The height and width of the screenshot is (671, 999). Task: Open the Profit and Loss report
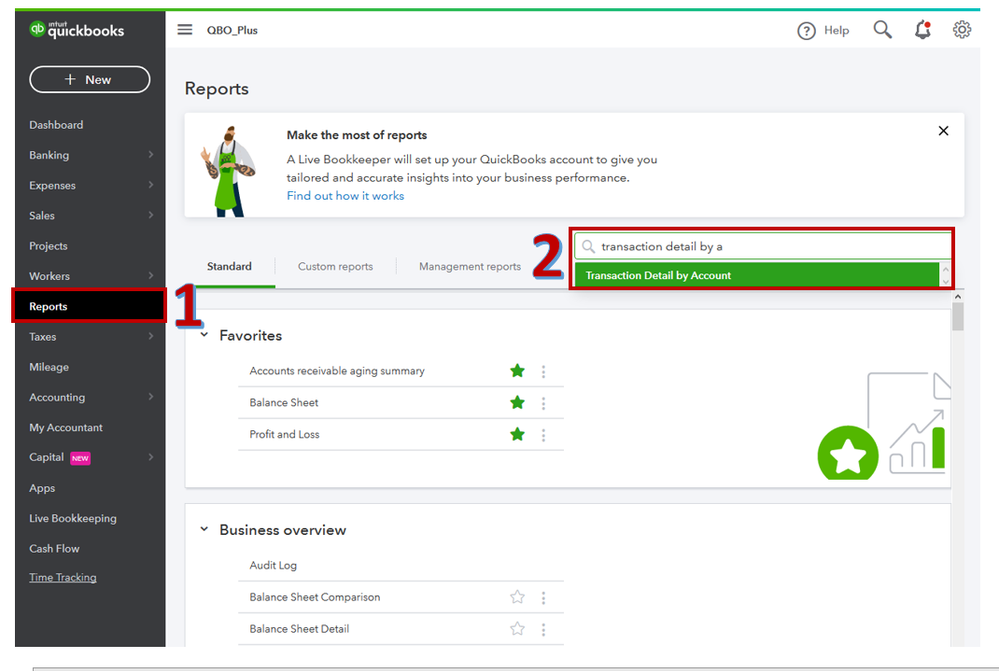284,435
